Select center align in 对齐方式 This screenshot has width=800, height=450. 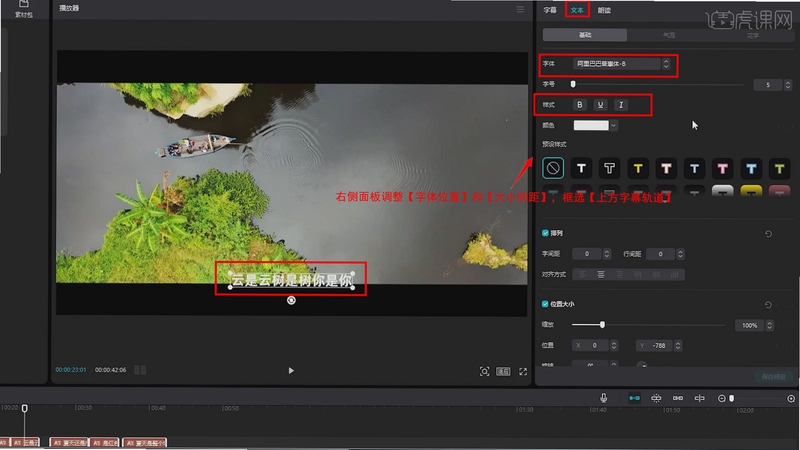601,274
